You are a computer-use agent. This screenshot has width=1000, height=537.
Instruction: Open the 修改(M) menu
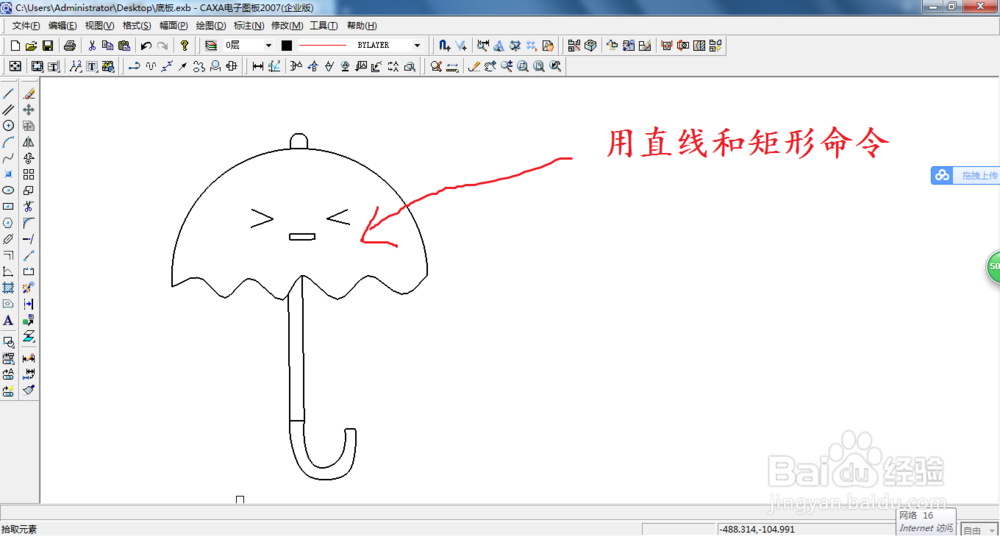[287, 26]
